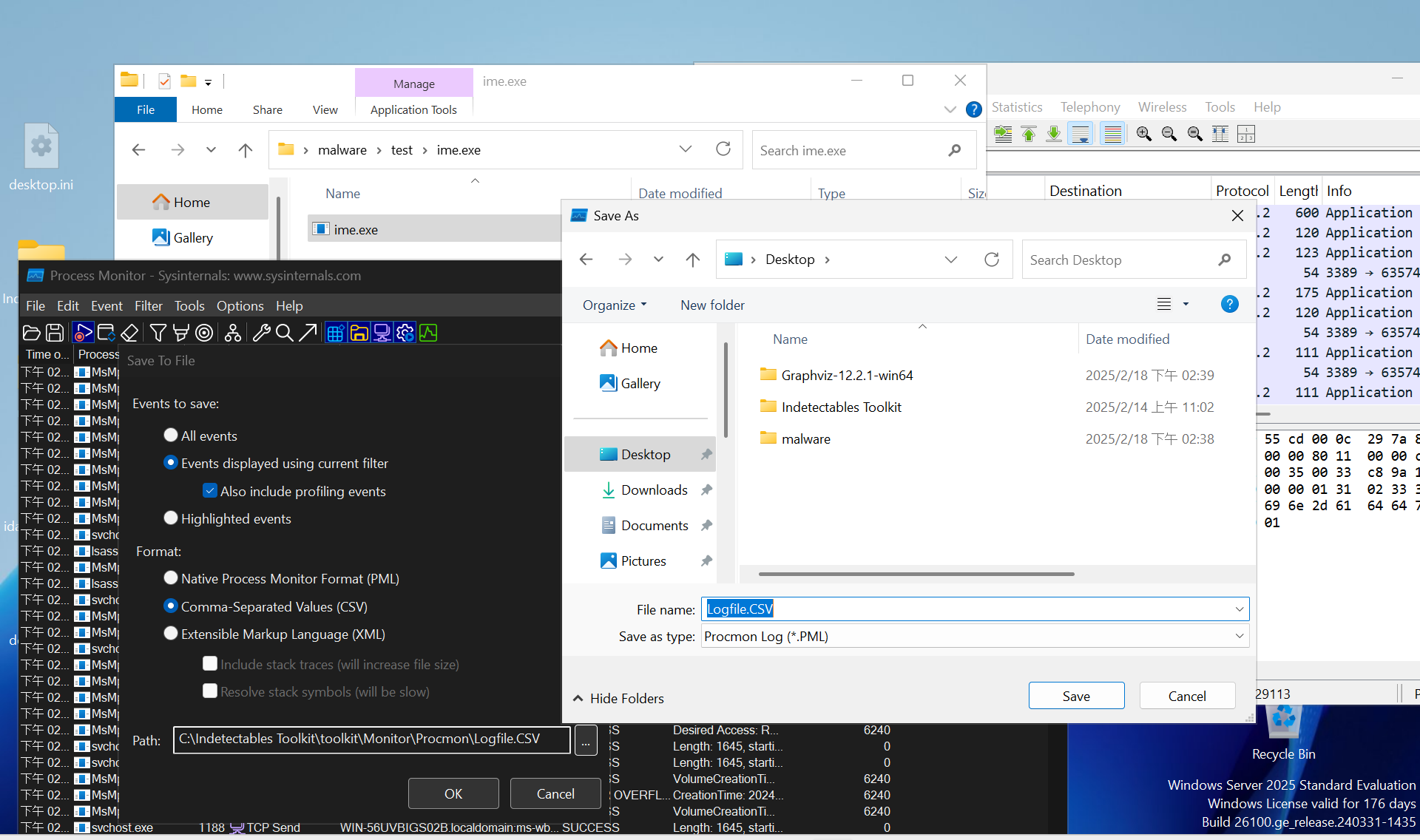Toggle Wireshark's colorize packet list icon
Screen dimensions: 1420x840
(x=1112, y=134)
